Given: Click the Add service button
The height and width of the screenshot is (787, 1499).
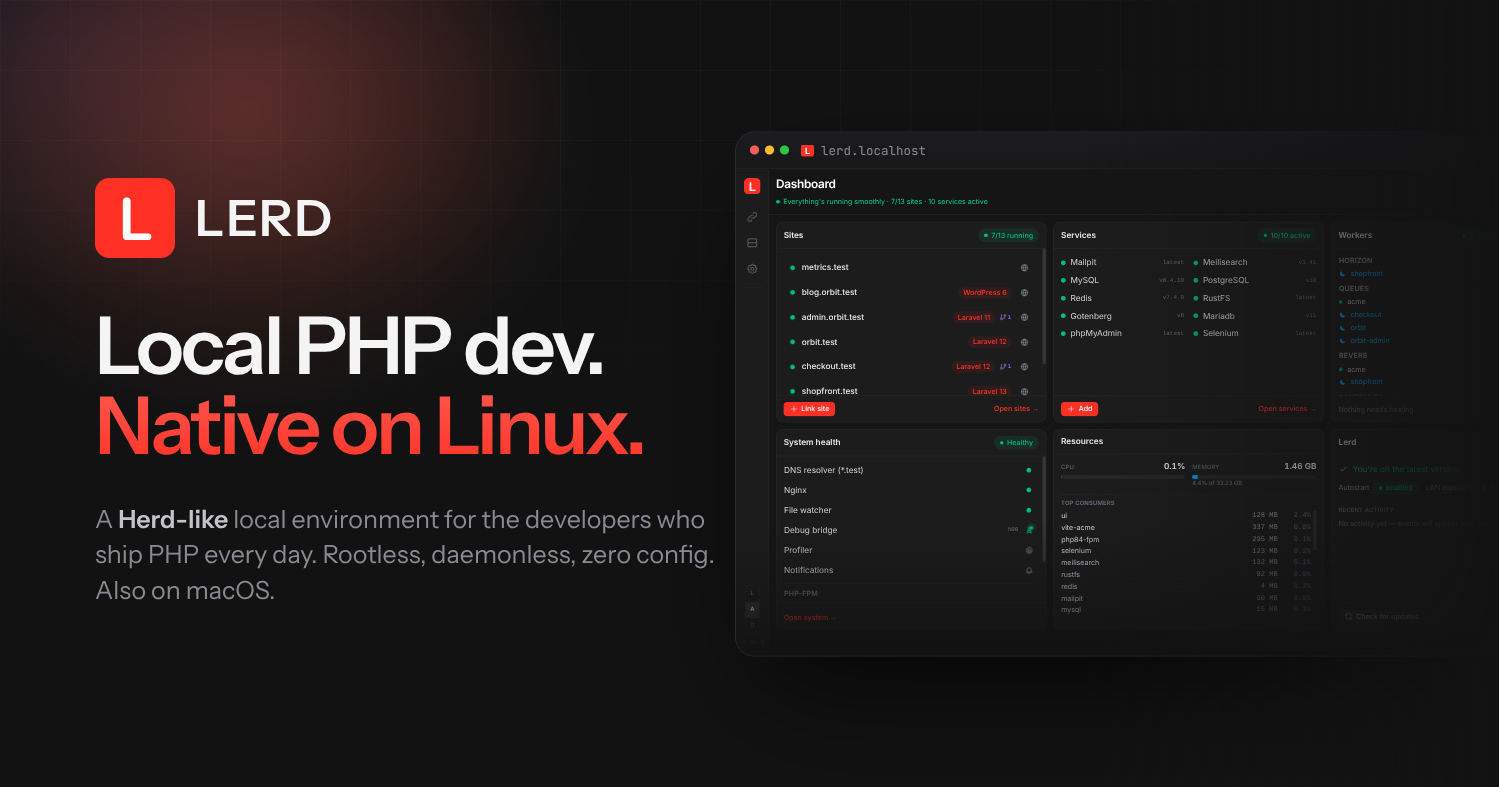Looking at the screenshot, I should pos(1079,409).
